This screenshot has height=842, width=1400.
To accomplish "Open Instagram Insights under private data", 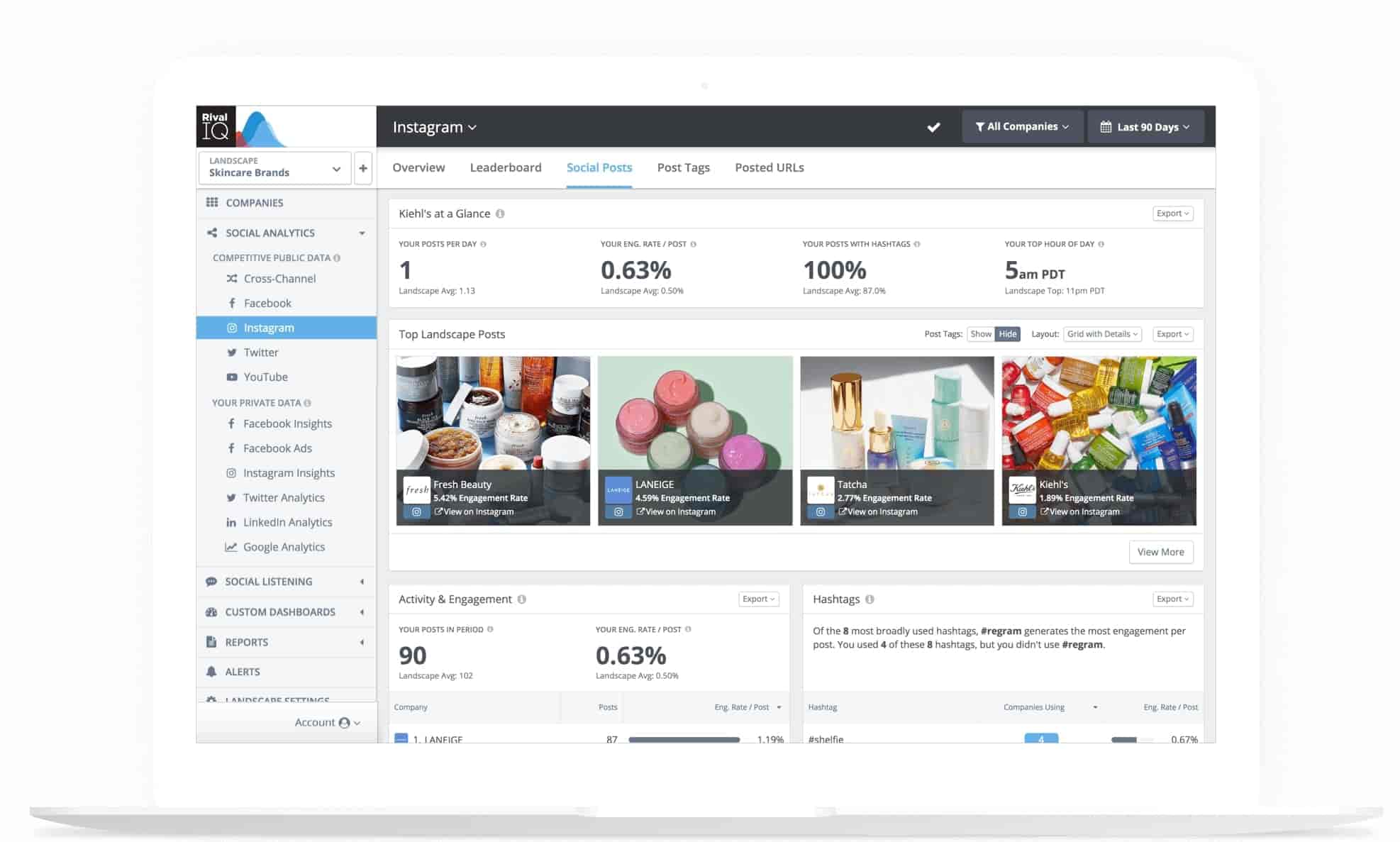I will click(289, 472).
